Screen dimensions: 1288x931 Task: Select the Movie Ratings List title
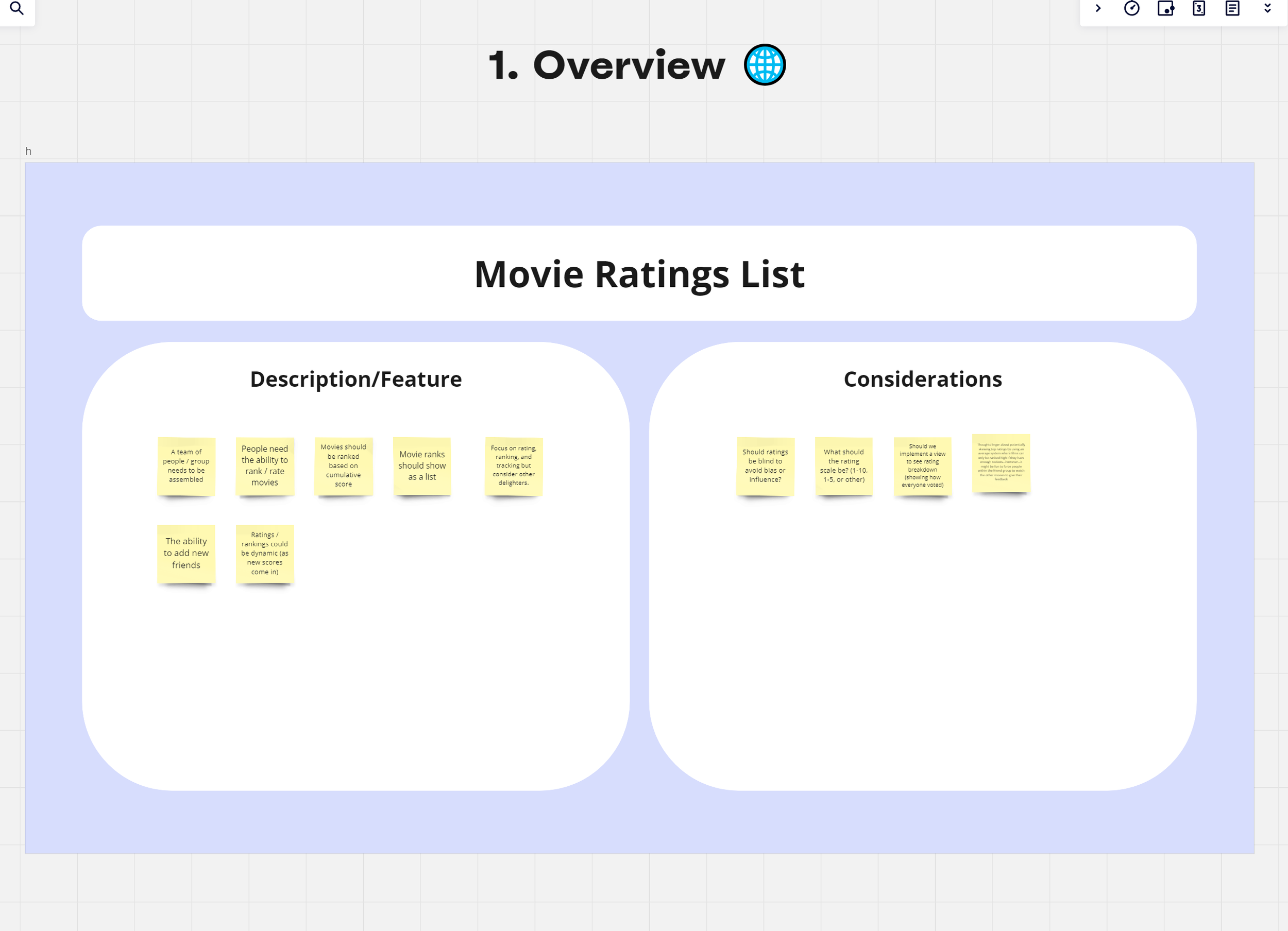click(x=639, y=274)
